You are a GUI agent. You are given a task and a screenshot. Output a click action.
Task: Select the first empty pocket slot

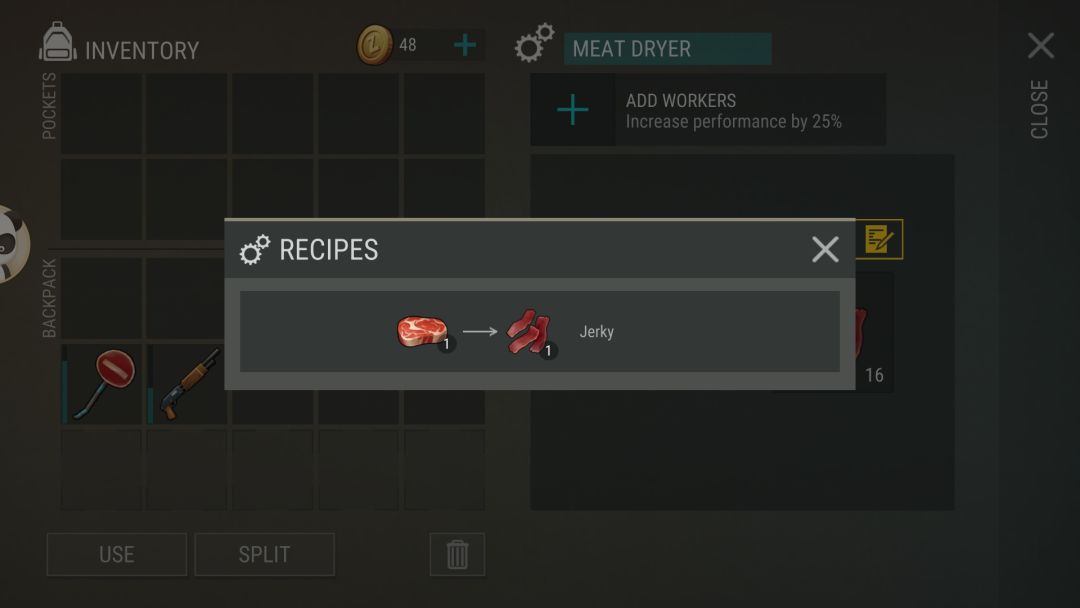(x=102, y=114)
